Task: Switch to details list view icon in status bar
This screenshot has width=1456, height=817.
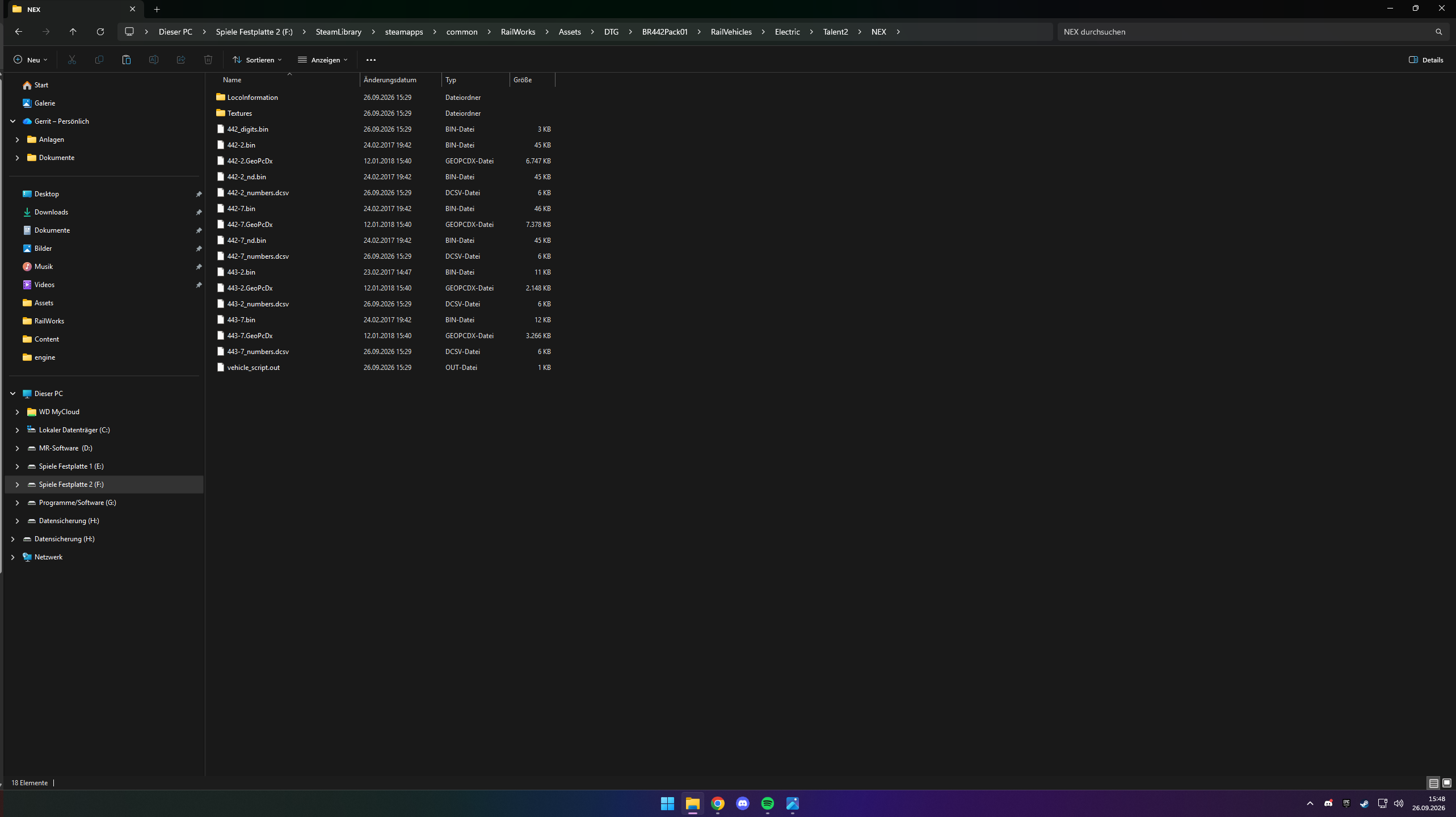Action: [1433, 783]
